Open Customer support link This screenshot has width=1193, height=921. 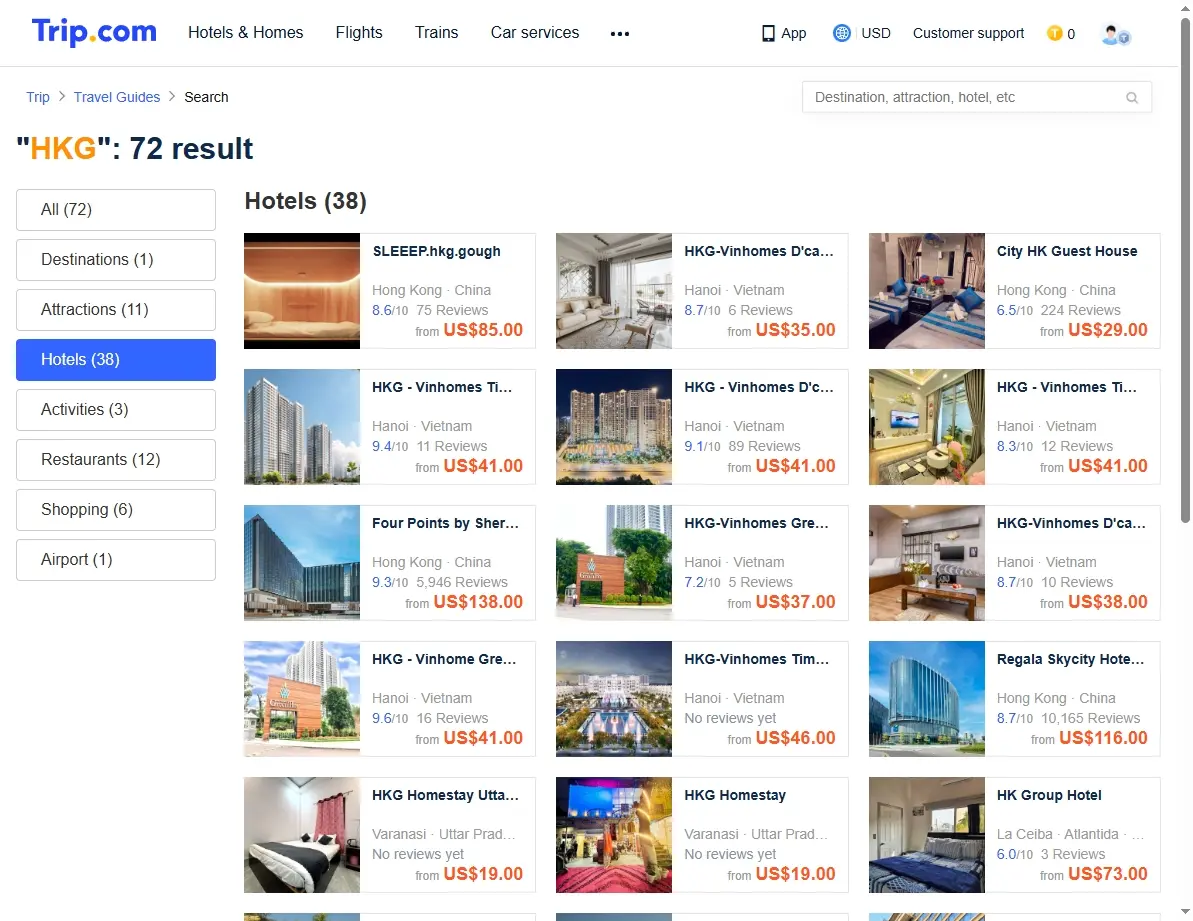969,33
